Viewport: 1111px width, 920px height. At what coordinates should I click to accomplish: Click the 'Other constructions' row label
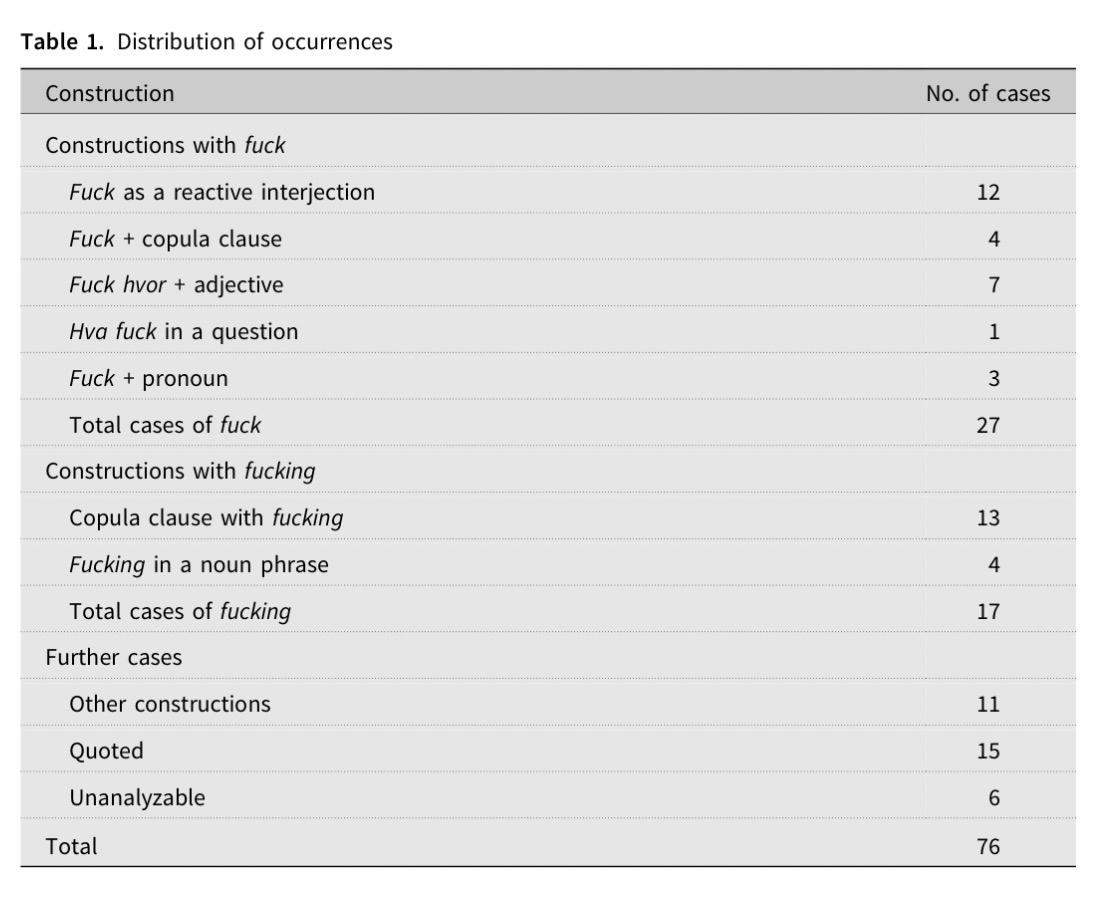click(x=169, y=704)
